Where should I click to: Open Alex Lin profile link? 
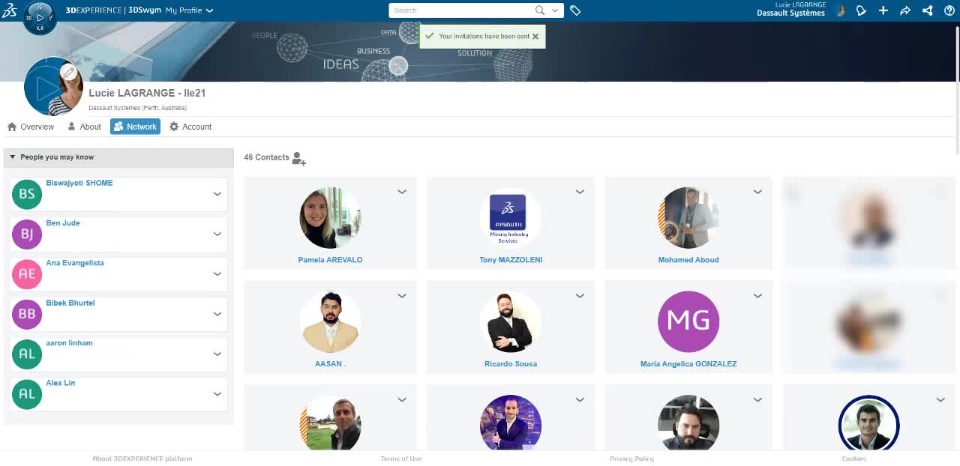coord(61,383)
